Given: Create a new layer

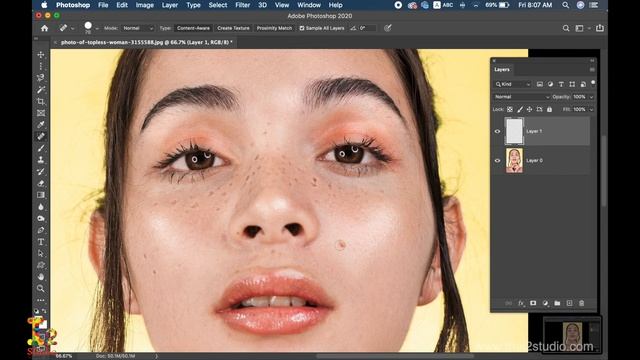Looking at the screenshot, I should point(569,303).
